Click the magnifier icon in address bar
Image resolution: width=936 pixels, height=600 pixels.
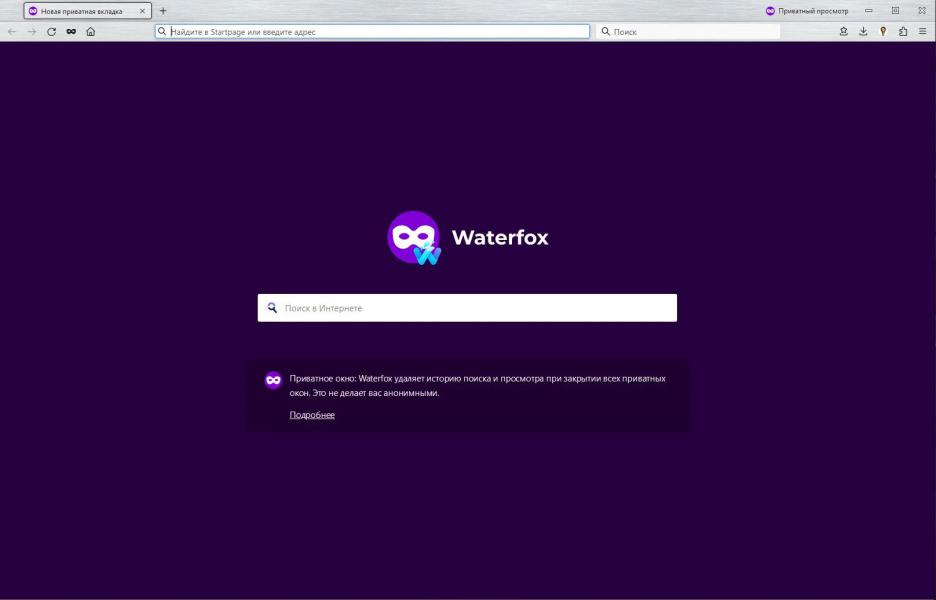pos(162,32)
